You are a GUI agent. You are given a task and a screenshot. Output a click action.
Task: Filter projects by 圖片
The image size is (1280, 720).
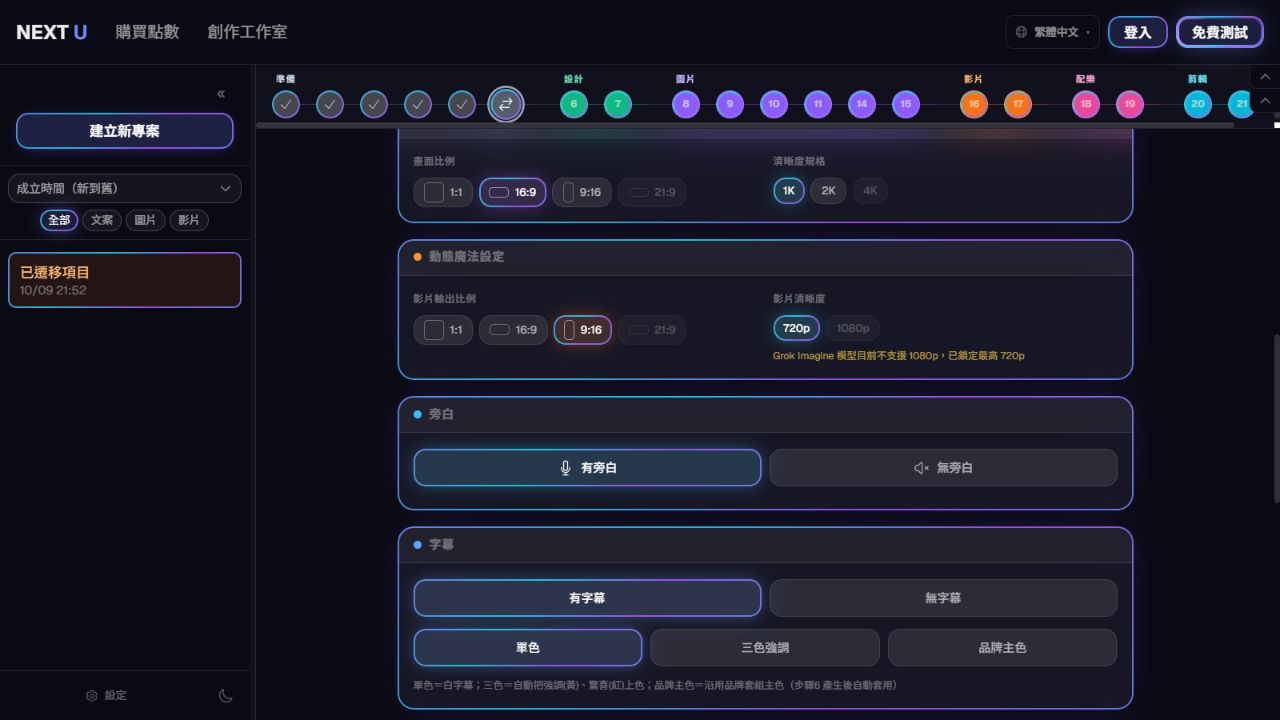[145, 220]
